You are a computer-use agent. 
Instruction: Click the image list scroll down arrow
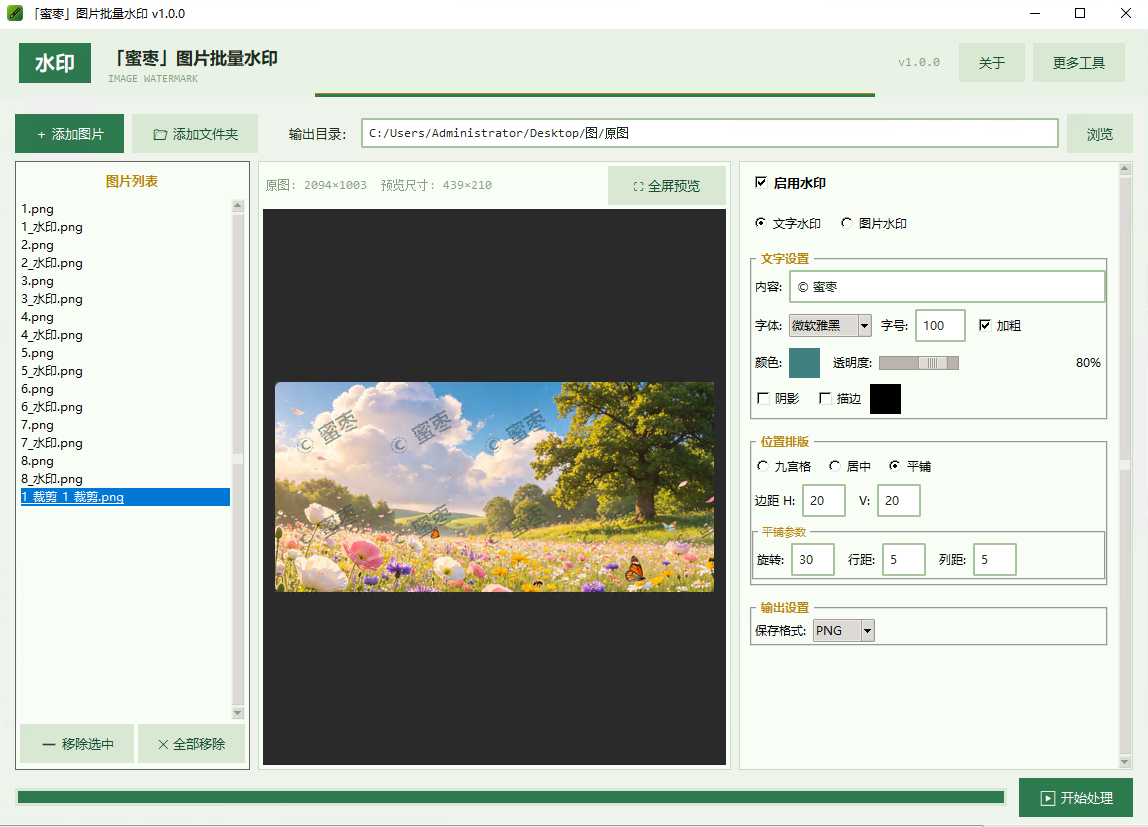(x=237, y=713)
